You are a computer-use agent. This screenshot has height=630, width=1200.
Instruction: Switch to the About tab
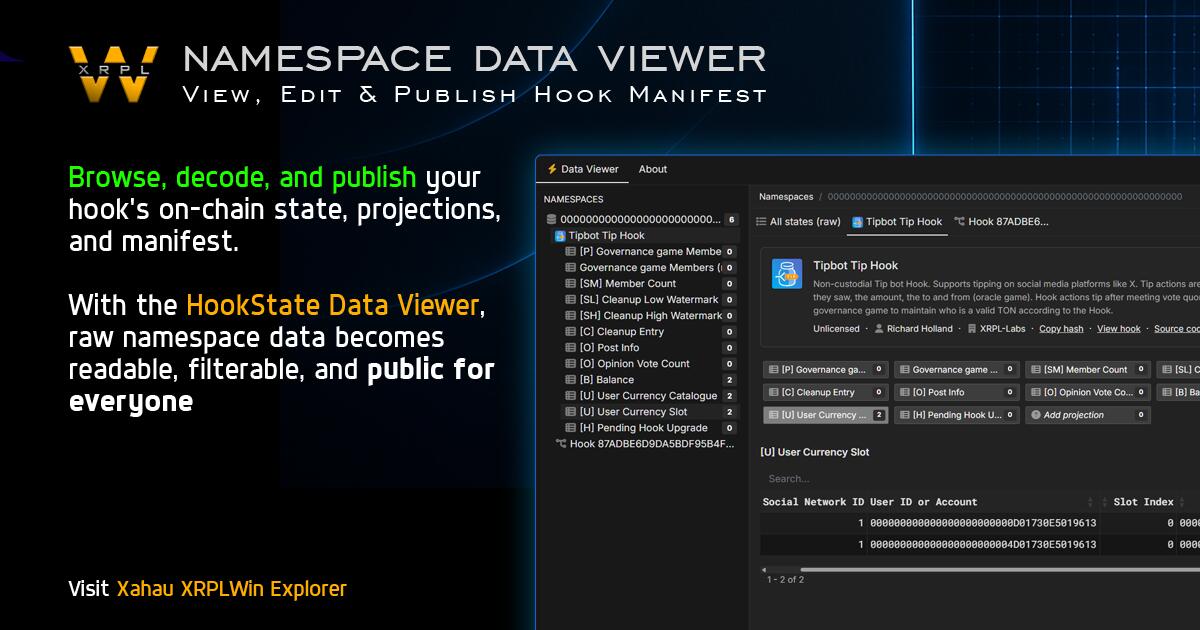click(x=653, y=169)
